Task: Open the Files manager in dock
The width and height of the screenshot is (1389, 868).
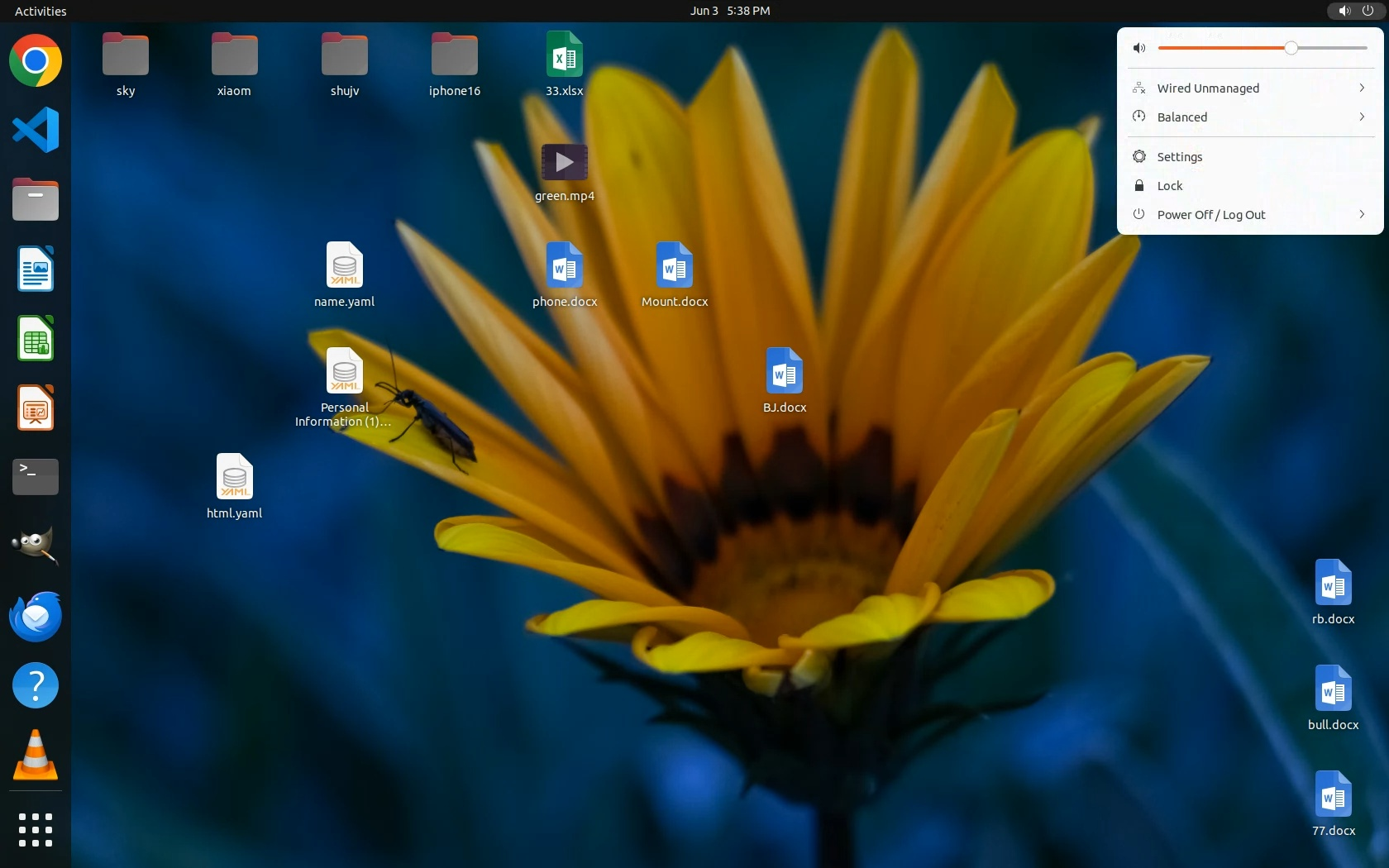Action: pyautogui.click(x=36, y=199)
